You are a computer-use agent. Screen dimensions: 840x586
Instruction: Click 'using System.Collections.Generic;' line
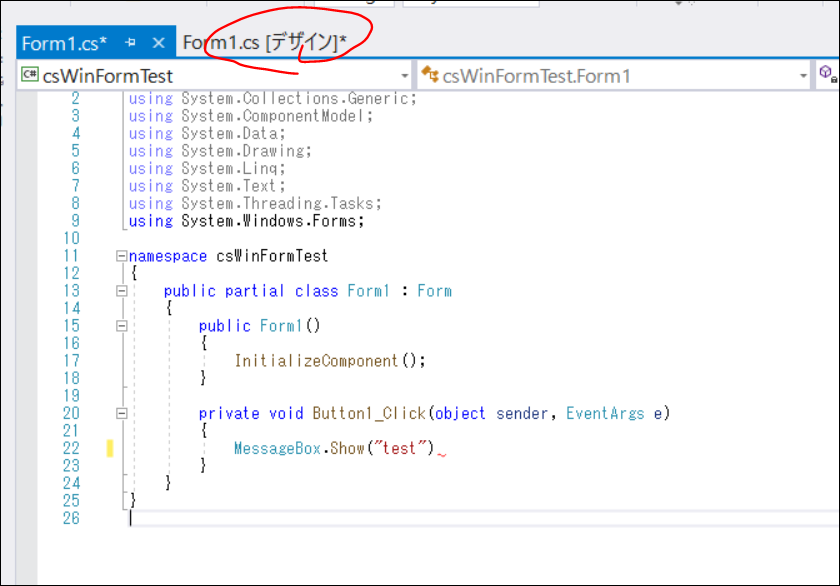[x=272, y=99]
